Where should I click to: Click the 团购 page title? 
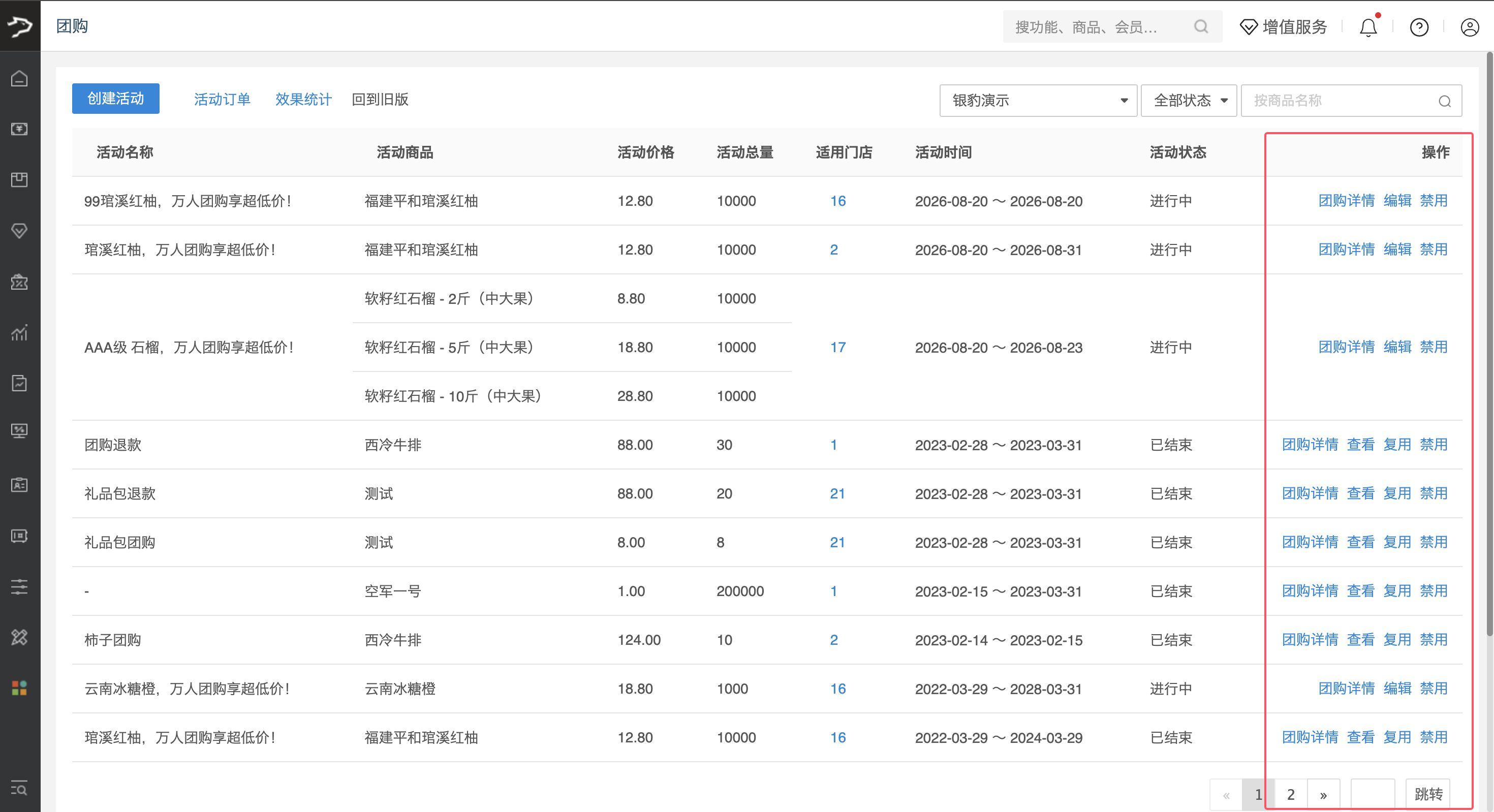click(x=72, y=26)
